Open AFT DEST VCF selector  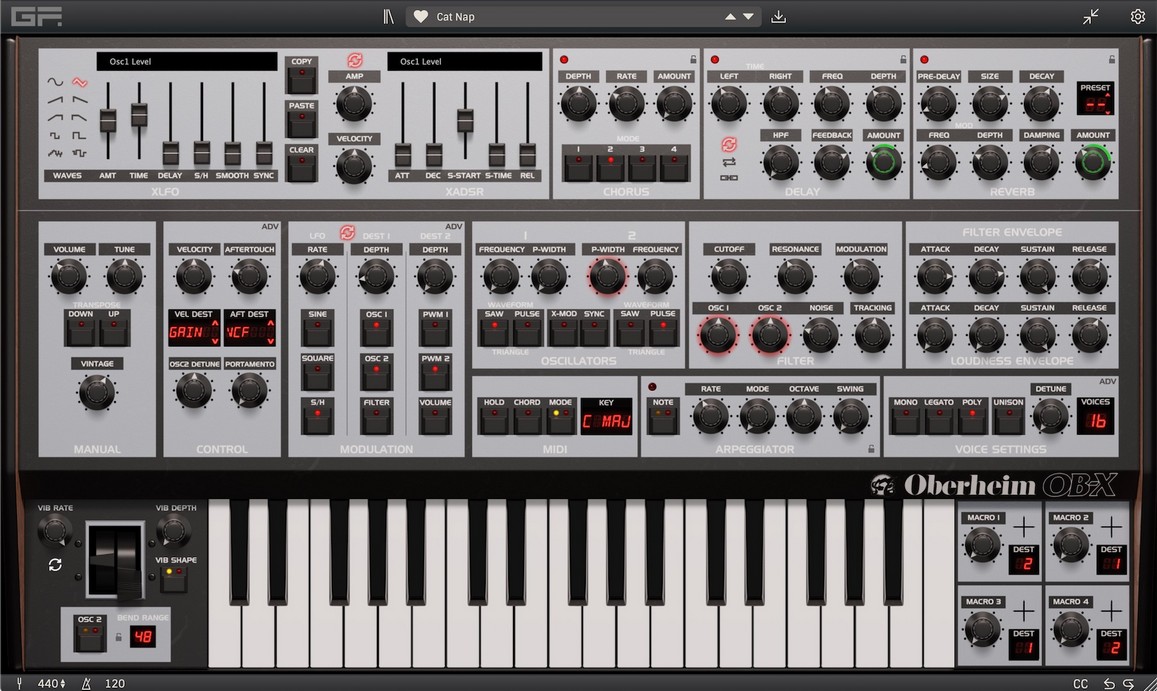click(249, 332)
